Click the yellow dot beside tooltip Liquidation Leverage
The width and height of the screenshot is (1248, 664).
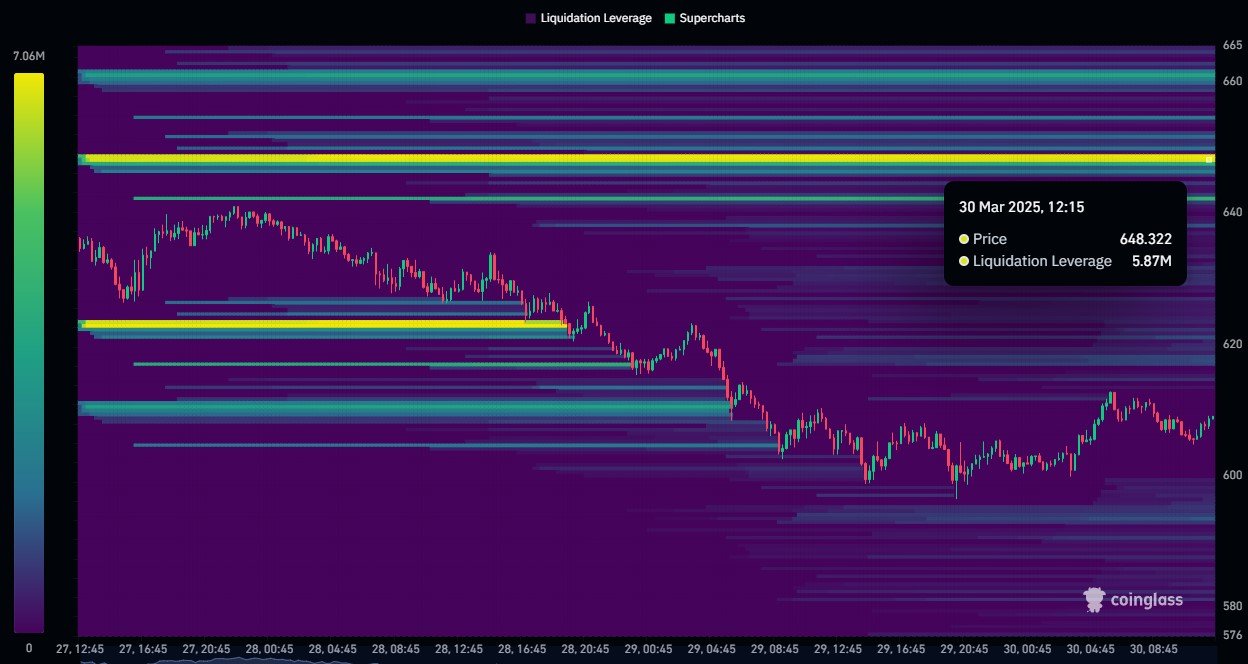964,261
